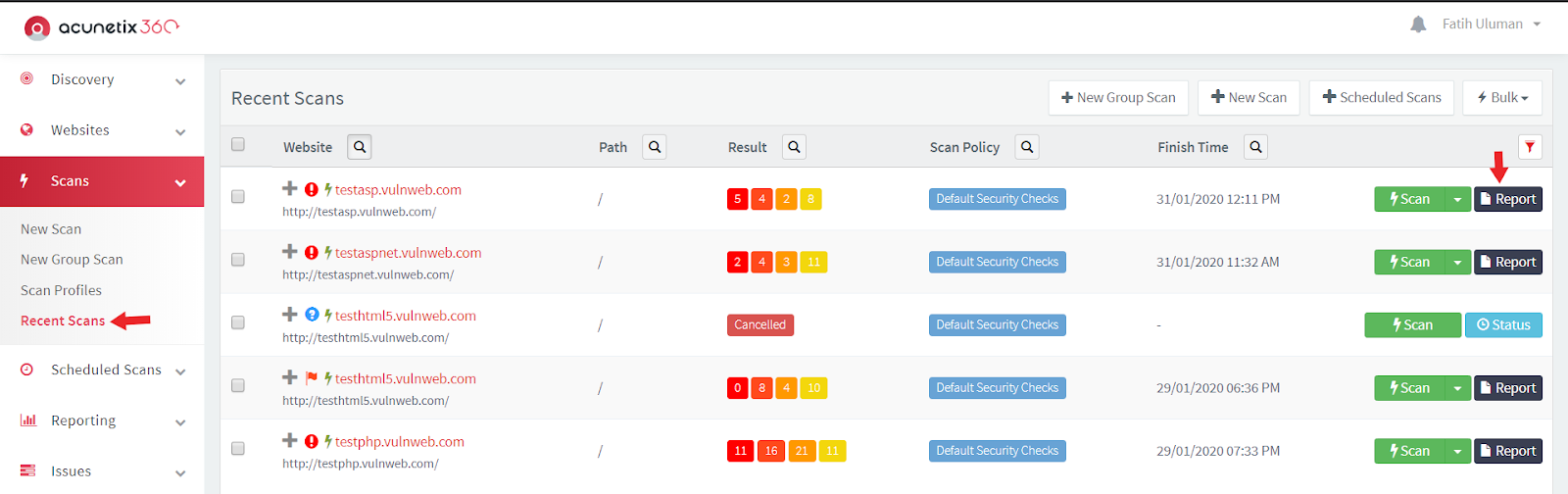
Task: Click the New Group Scan toolbar button
Action: [x=1118, y=98]
